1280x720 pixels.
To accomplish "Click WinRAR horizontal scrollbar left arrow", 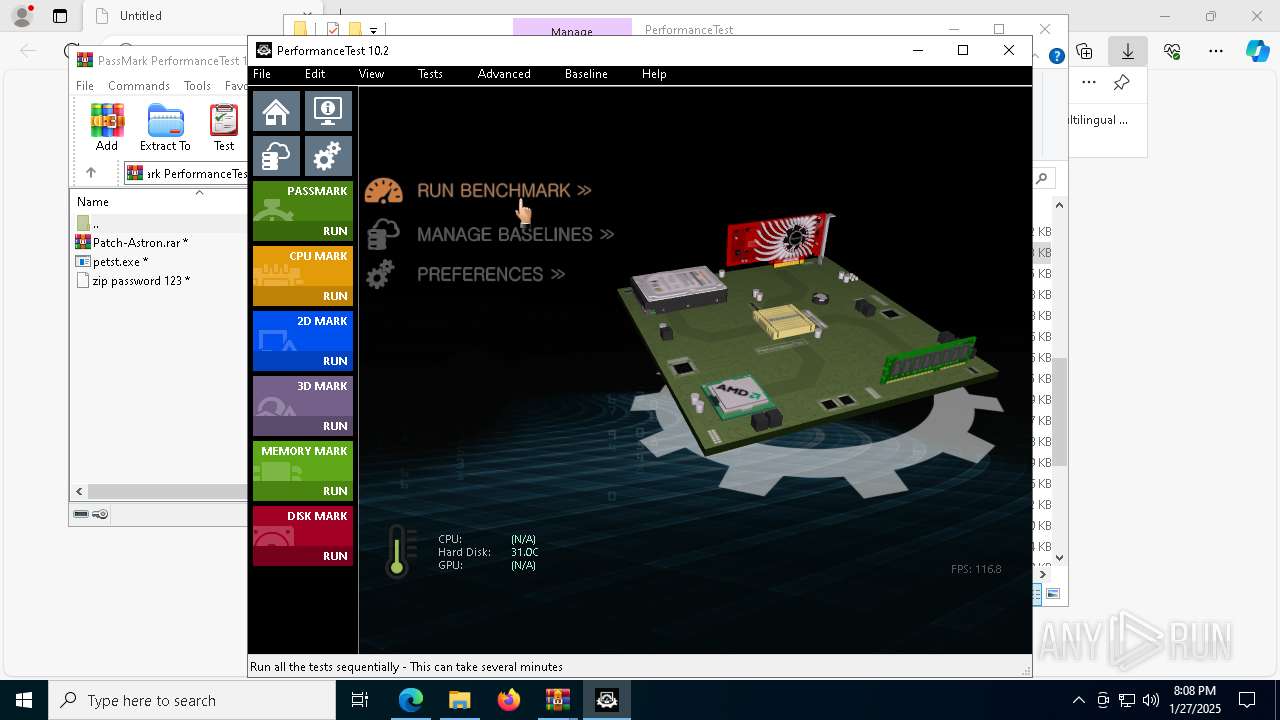I will 80,491.
